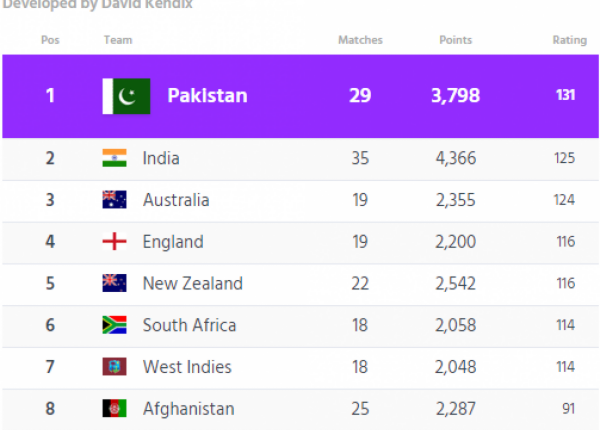Select the South Africa team name
The image size is (600, 430).
tap(189, 325)
